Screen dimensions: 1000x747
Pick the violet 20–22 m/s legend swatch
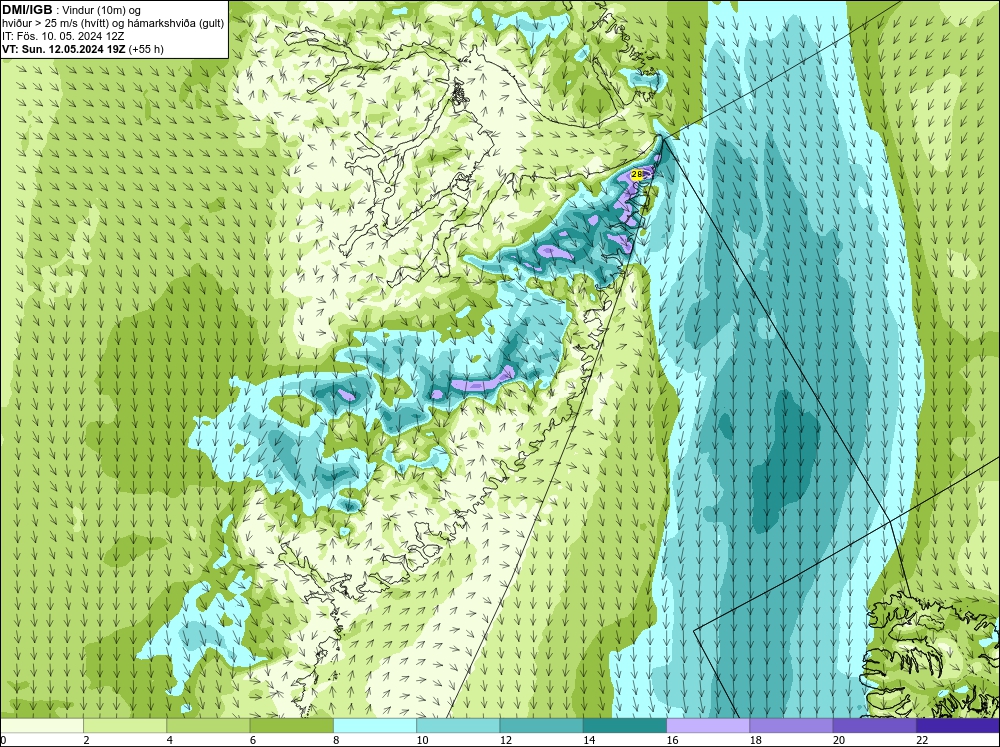(x=874, y=725)
